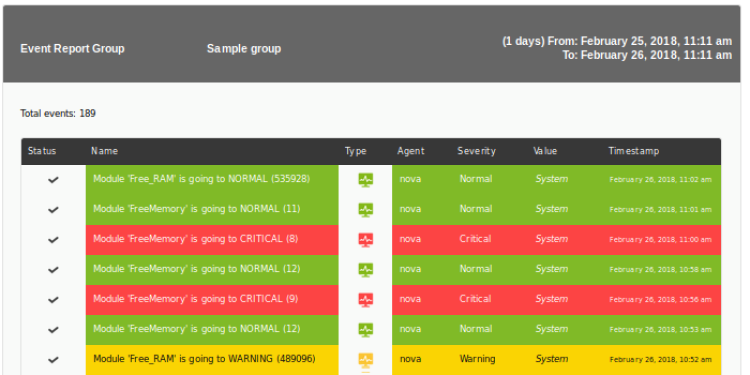This screenshot has width=750, height=375.
Task: Click the yellow module icon for the Free_RAM WARNING event
Action: coord(365,360)
